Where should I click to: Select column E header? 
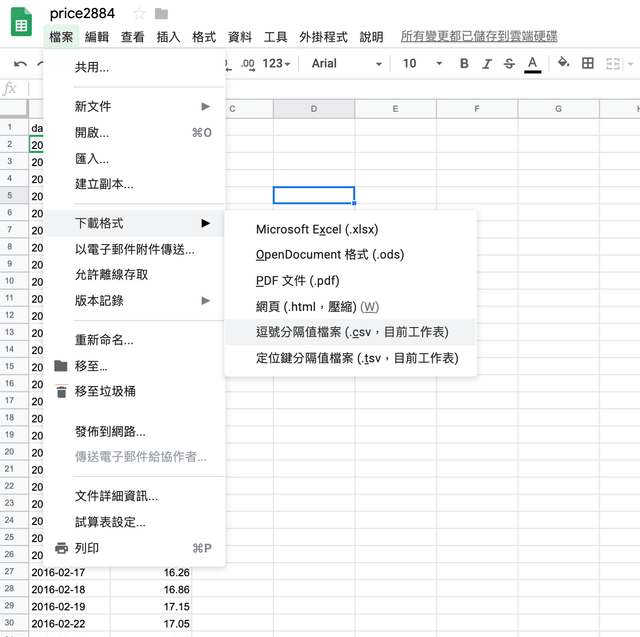click(x=396, y=109)
